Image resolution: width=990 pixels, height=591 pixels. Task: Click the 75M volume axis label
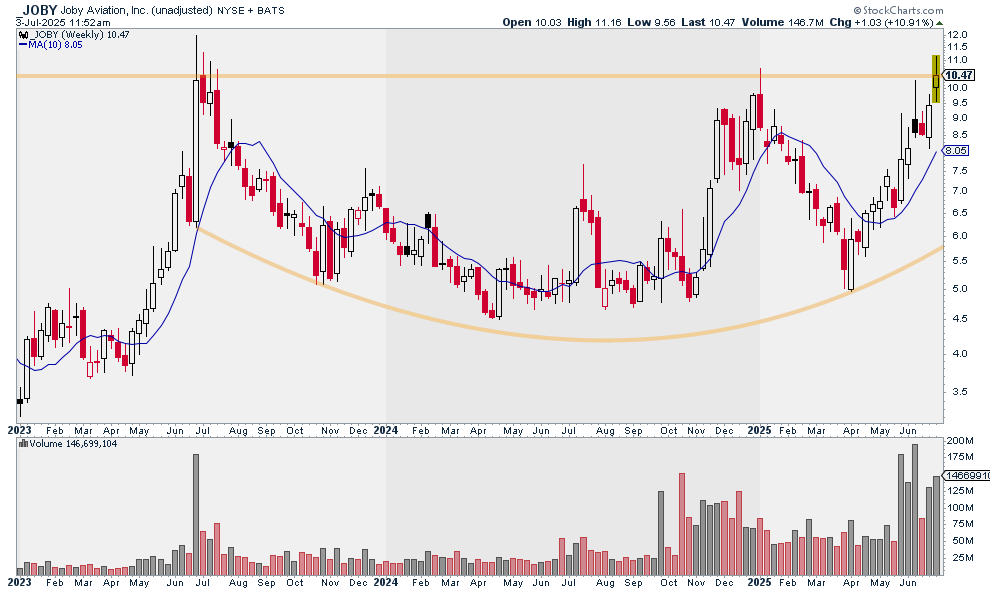(x=963, y=523)
